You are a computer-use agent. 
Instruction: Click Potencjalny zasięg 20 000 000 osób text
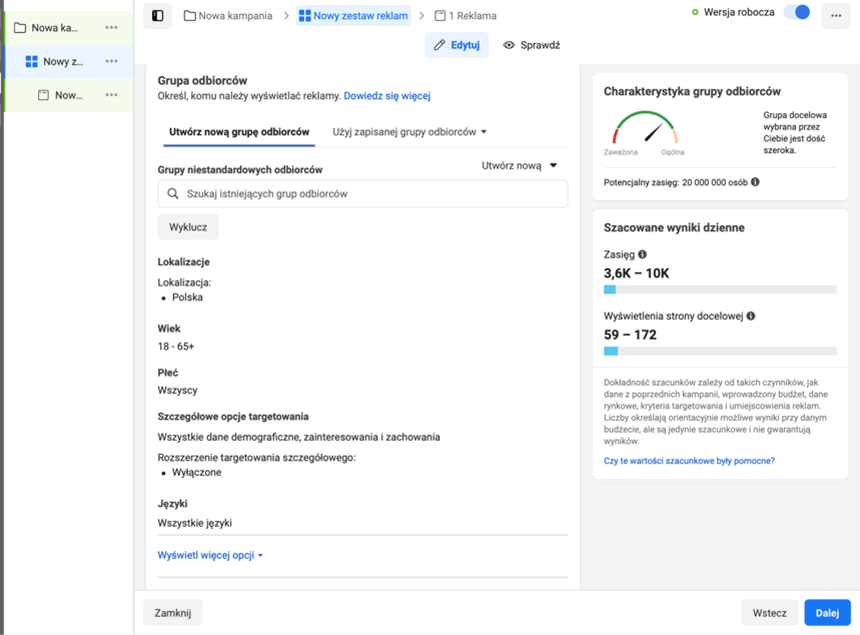coord(676,183)
